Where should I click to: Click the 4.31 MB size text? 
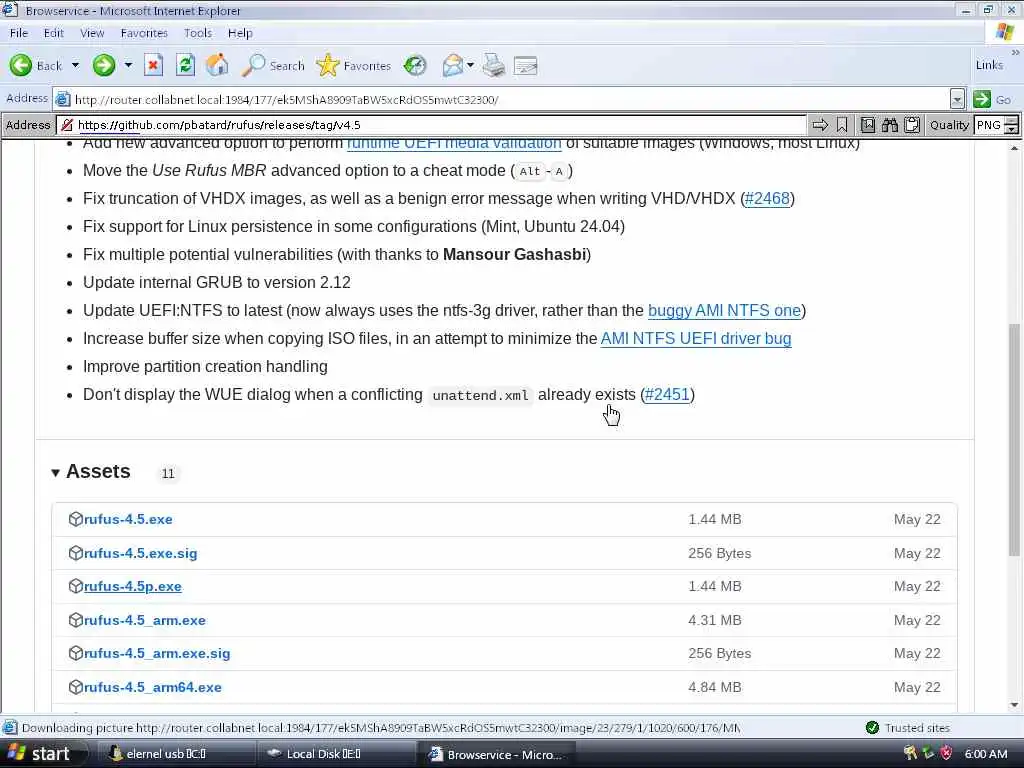coord(714,620)
